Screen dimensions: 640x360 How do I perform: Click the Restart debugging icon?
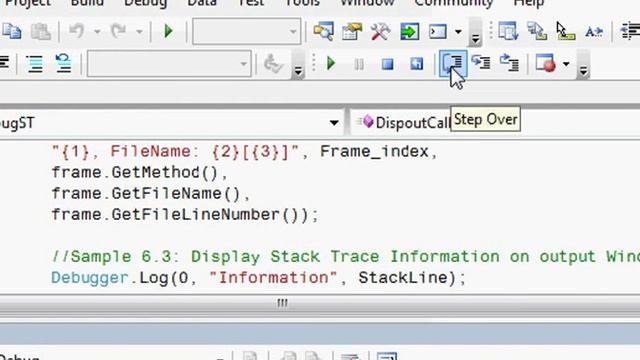click(416, 64)
